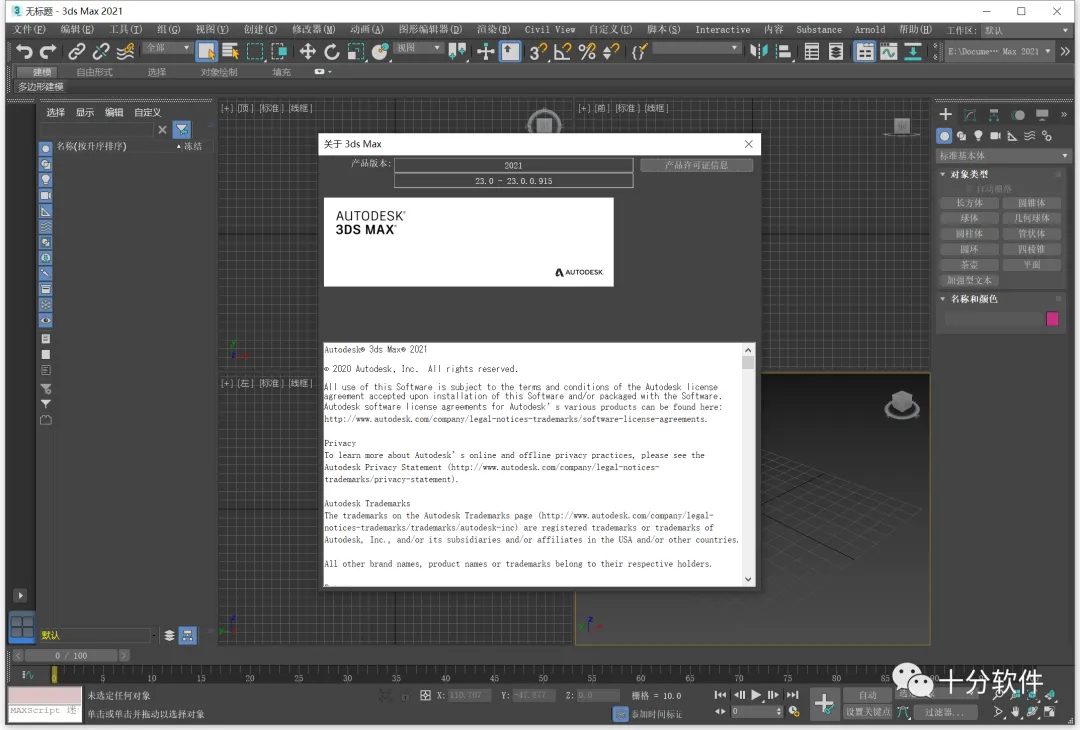Expand the ribbon options arrow after 填充

coord(323,72)
